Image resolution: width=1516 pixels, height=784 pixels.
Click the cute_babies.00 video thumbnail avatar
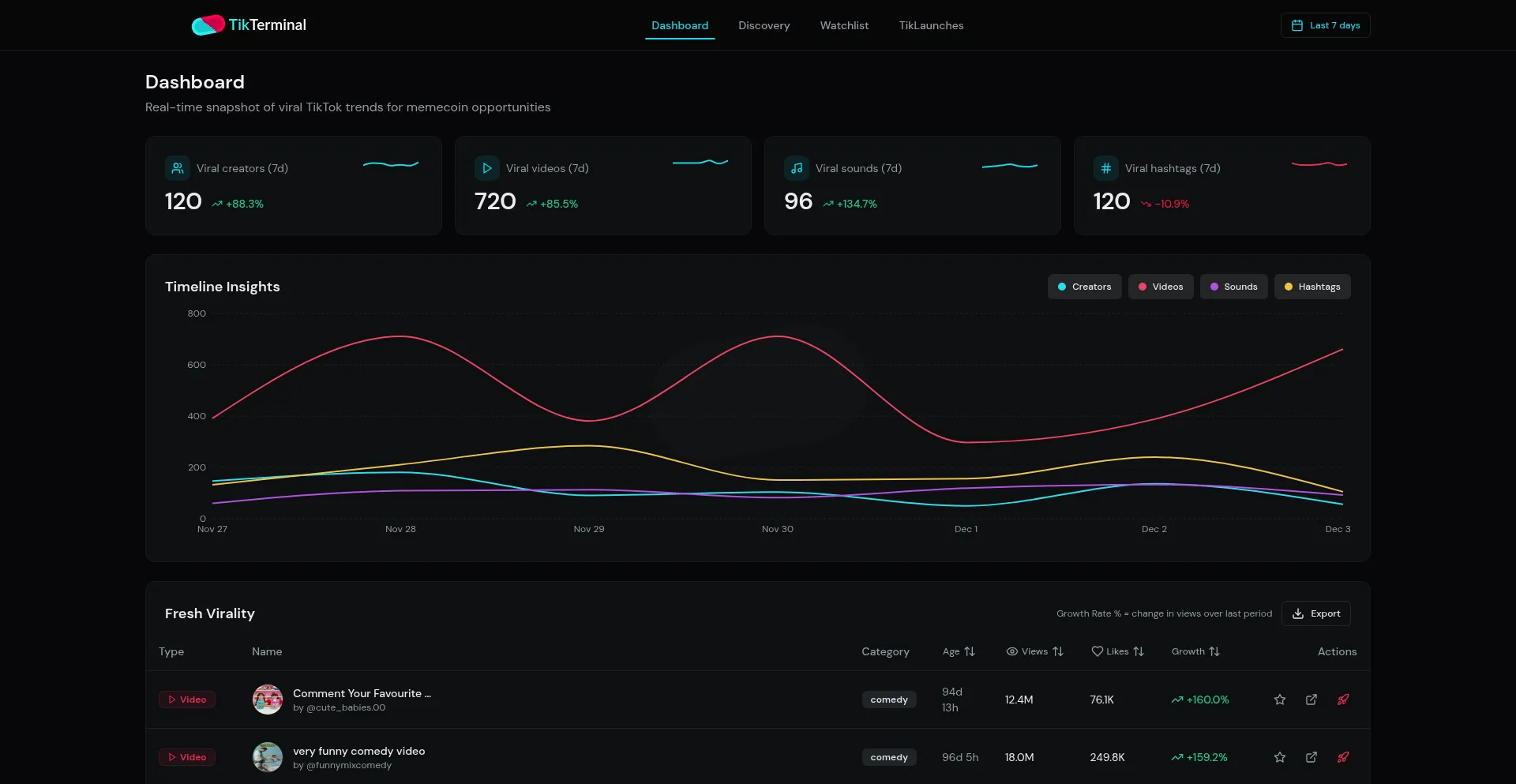pos(268,700)
